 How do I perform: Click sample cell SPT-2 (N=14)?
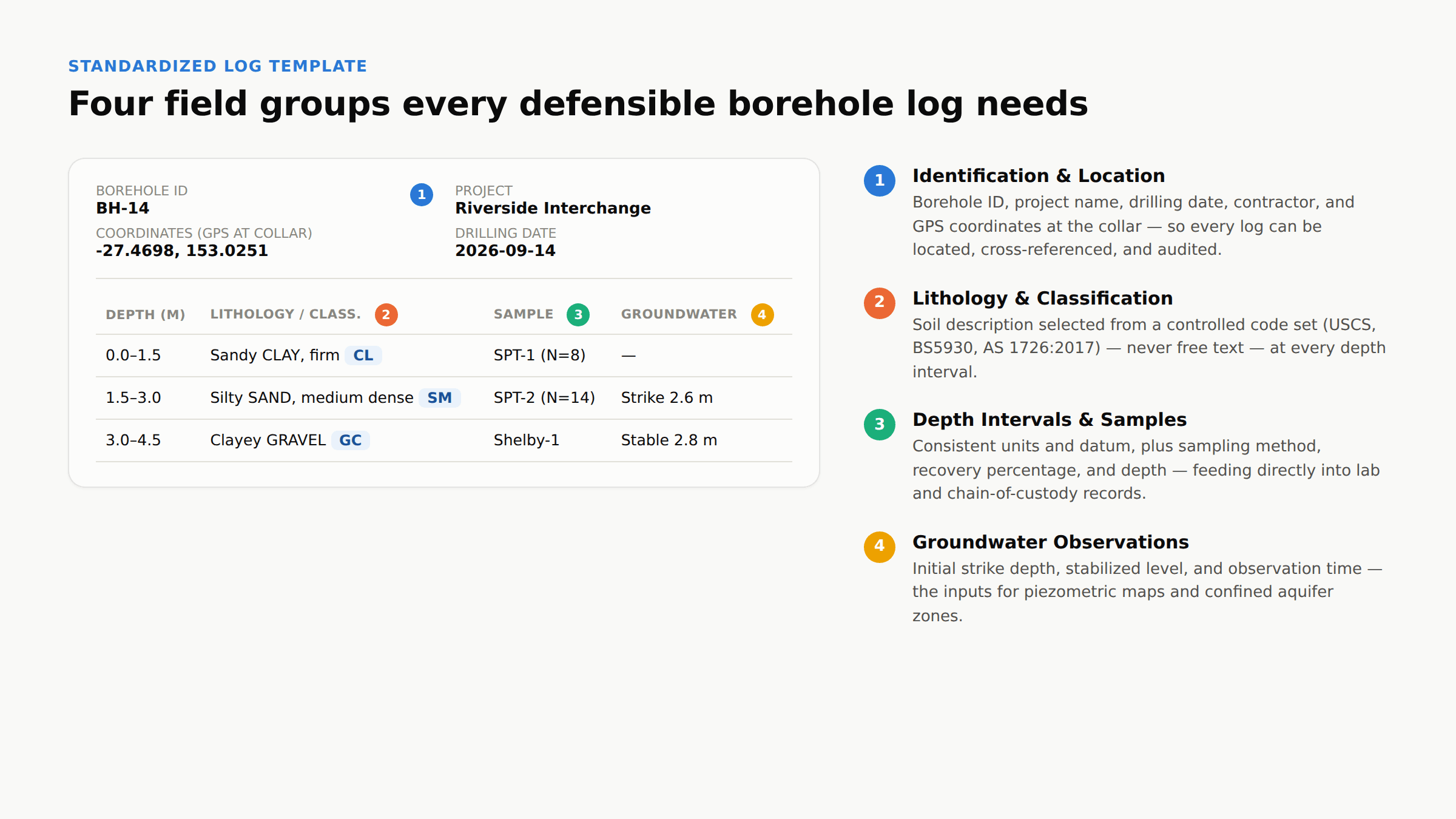(x=545, y=398)
